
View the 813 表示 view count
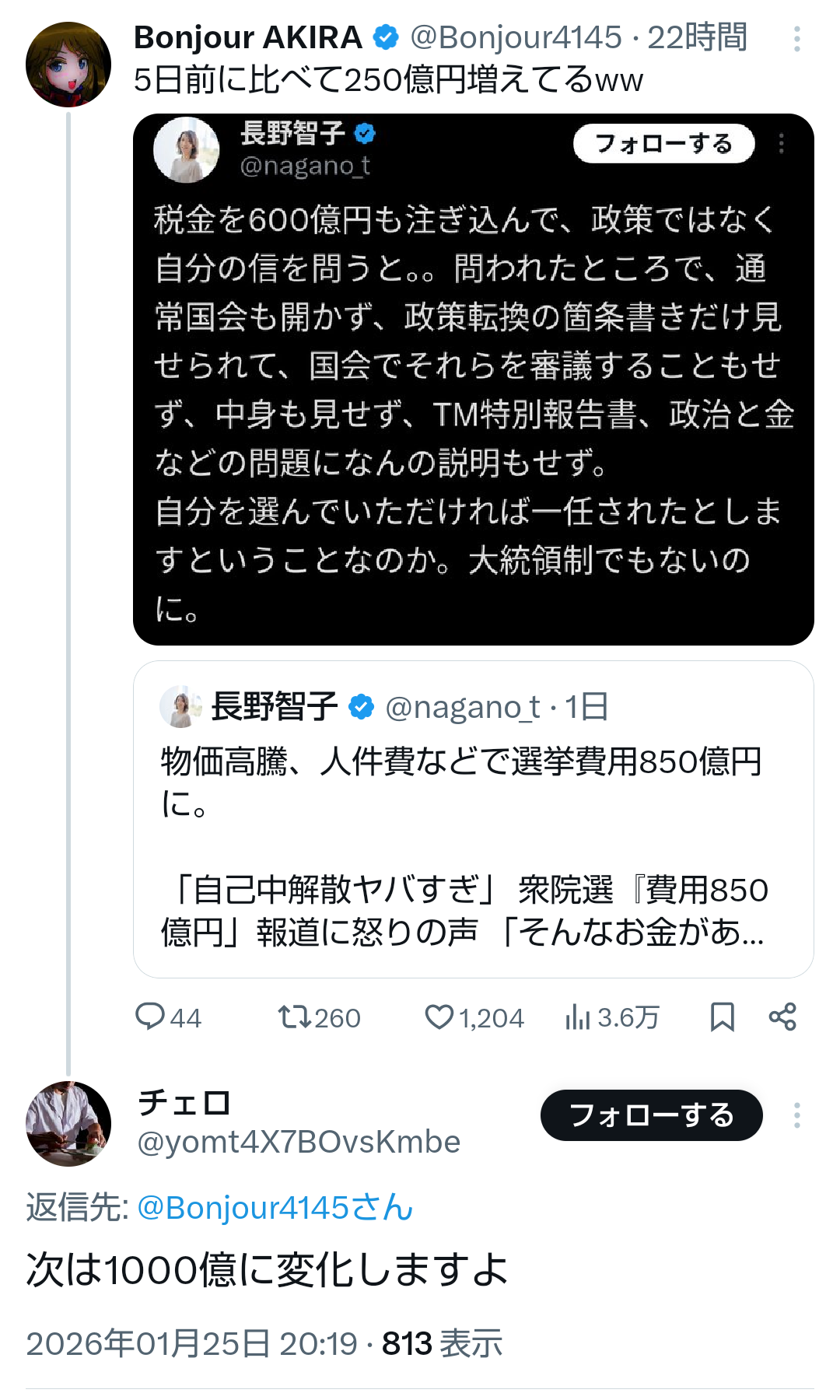(442, 1343)
